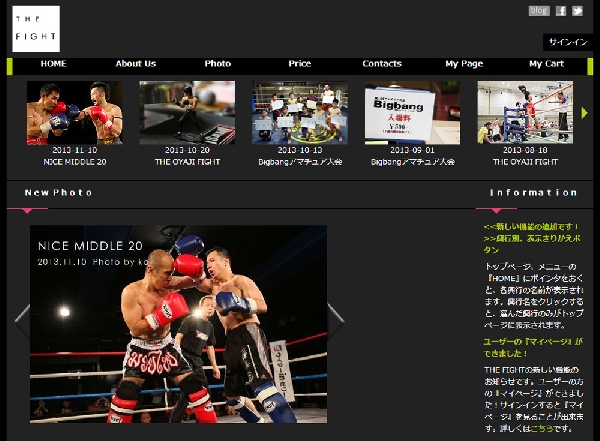Open the About Us menu item
This screenshot has height=441, width=600.
tap(136, 64)
